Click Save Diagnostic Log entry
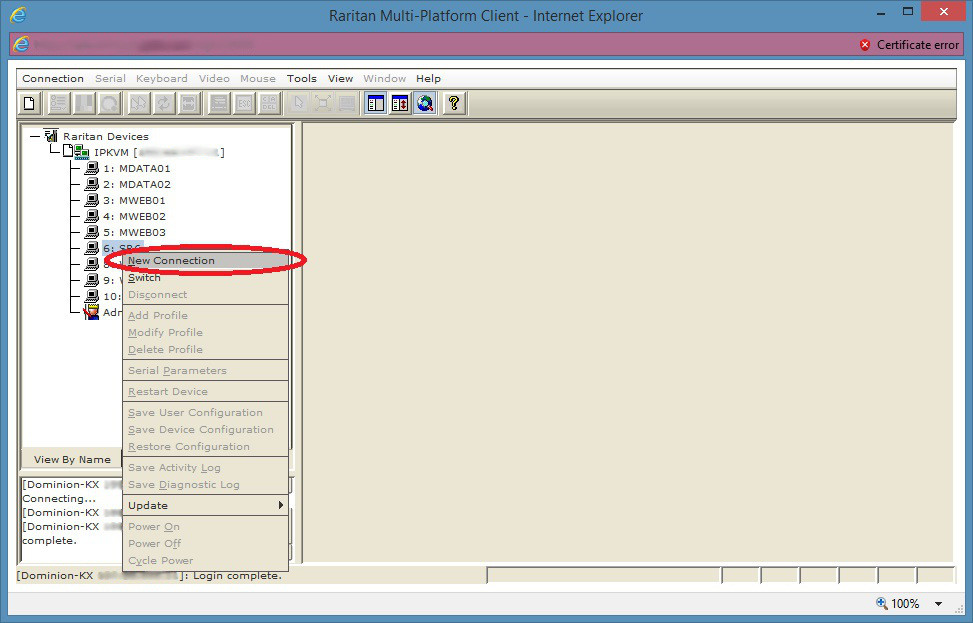Screen dimensions: 973x623 [x=205, y=485]
